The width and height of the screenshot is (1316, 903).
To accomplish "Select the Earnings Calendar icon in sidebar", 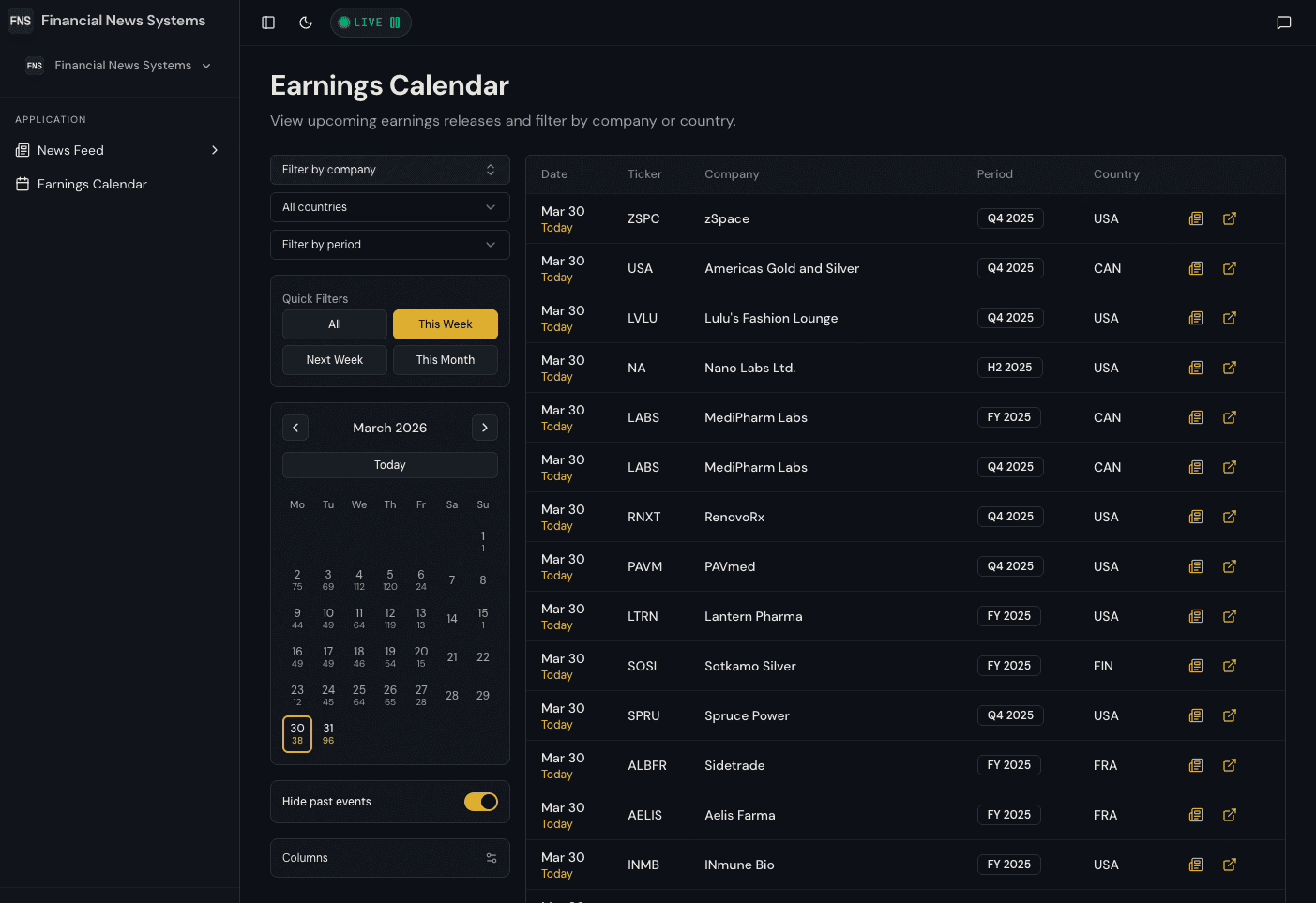I will coord(21,184).
